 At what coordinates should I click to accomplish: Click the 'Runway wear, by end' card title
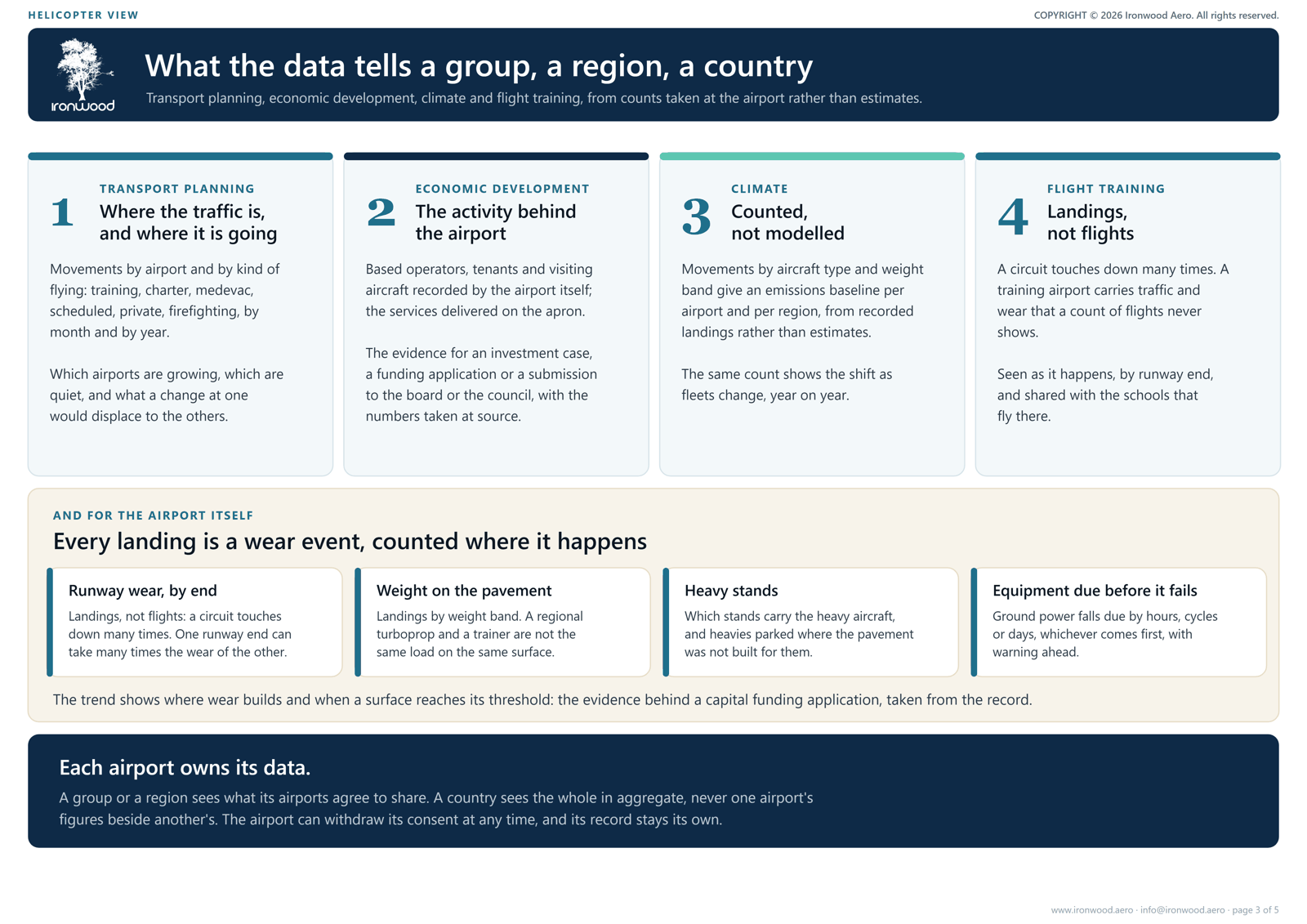(142, 590)
